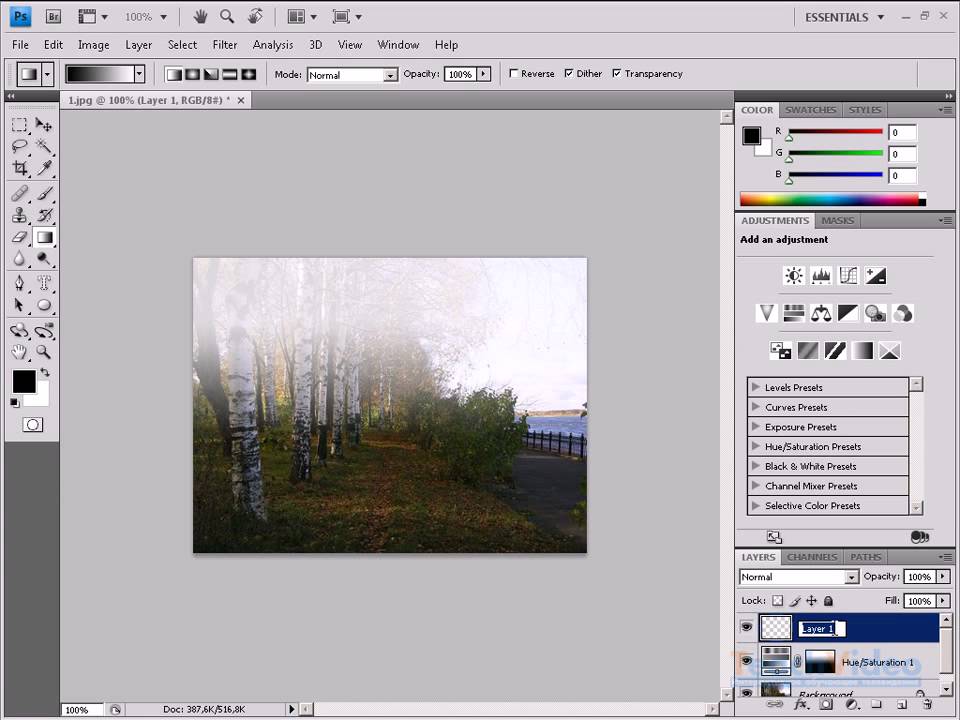Toggle Quick Mask mode

(x=32, y=425)
